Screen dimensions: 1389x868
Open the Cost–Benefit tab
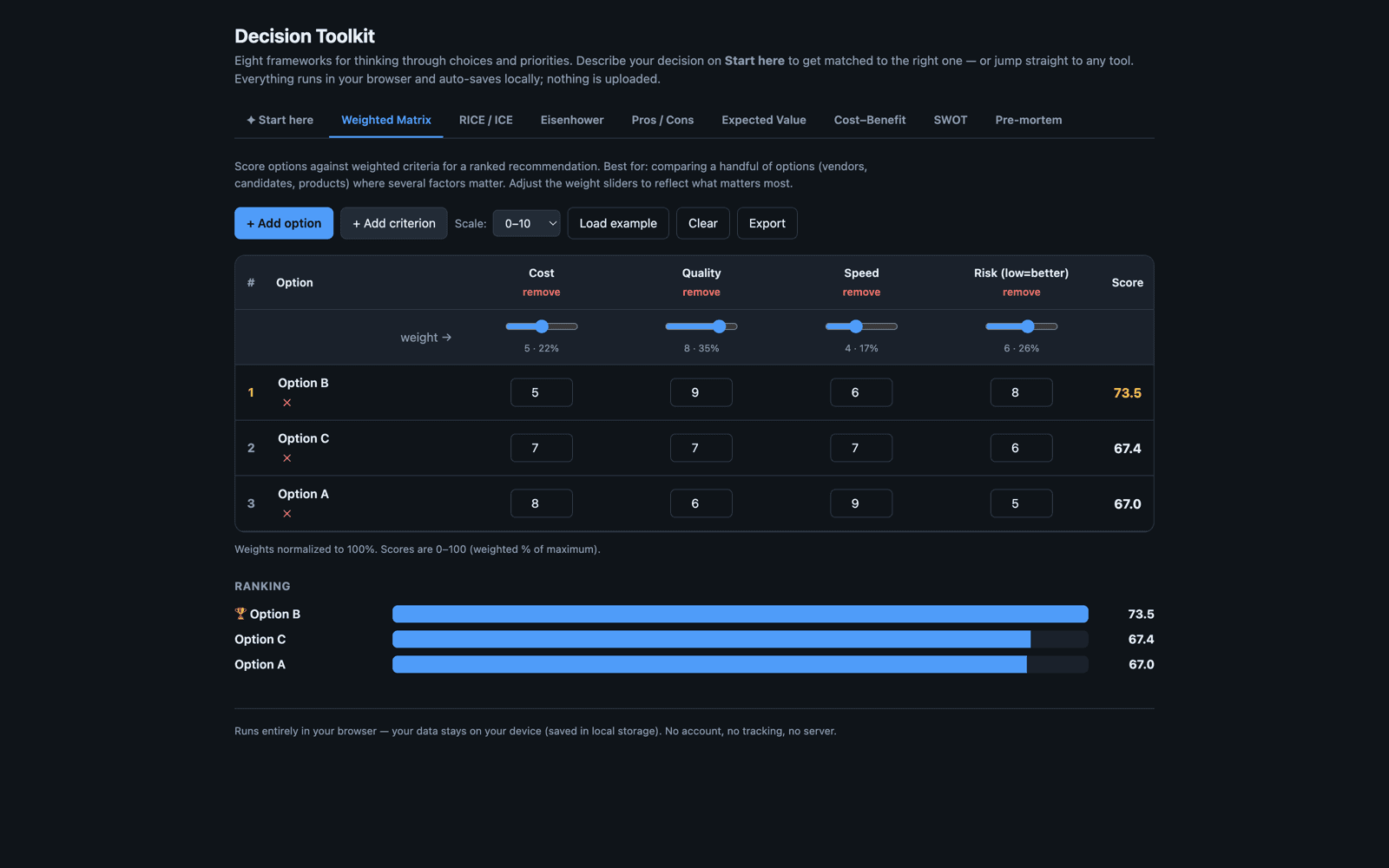tap(870, 120)
